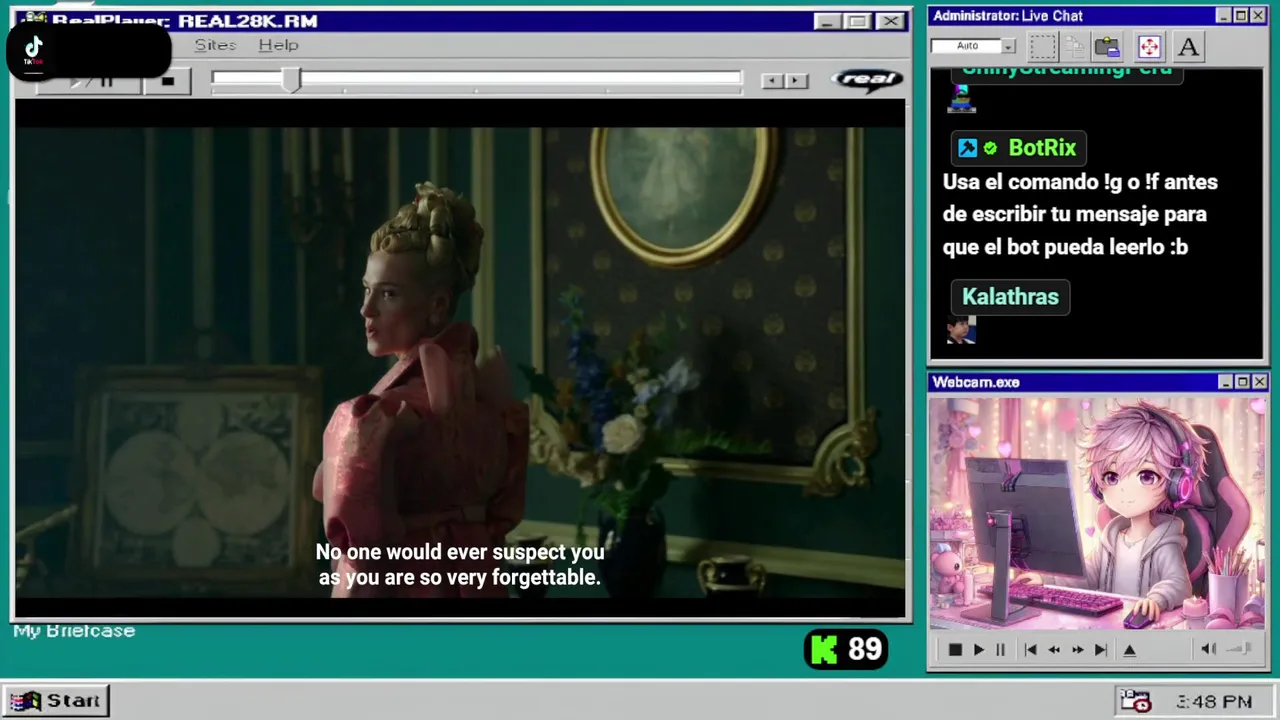The width and height of the screenshot is (1280, 720).
Task: Click Rewind in Webcam.exe controls
Action: point(1054,650)
